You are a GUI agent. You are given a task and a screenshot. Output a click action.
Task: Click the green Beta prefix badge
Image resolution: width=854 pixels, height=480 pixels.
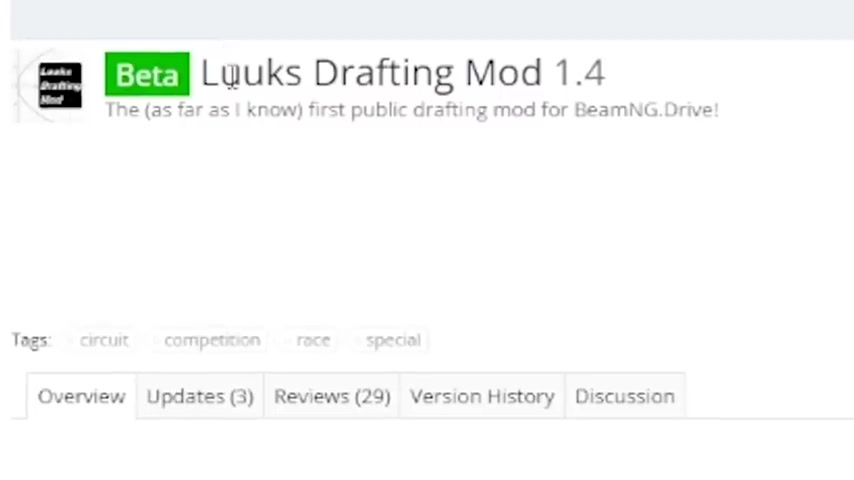(x=147, y=74)
